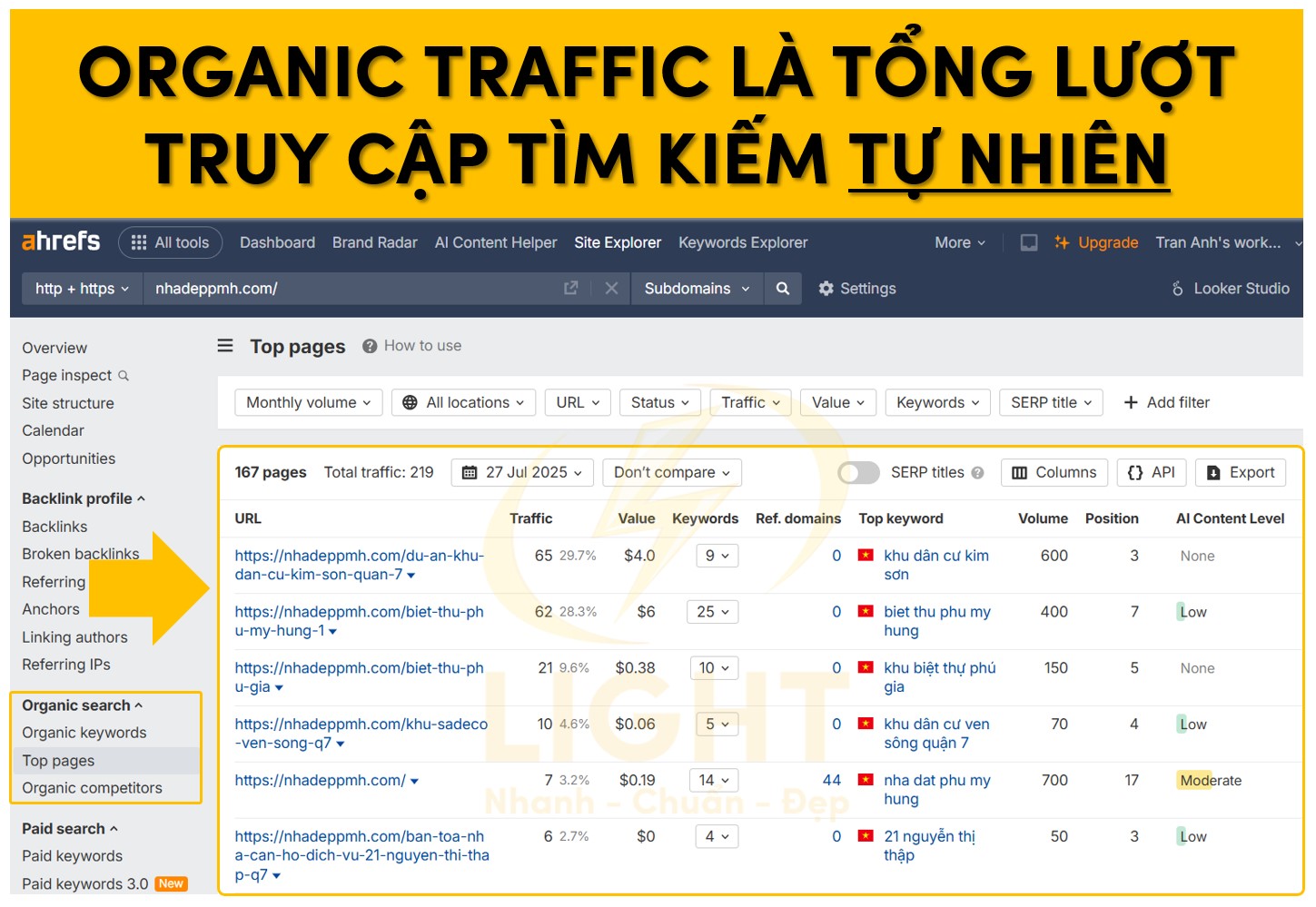Open Organic keywords in sidebar
This screenshot has width=1316, height=907.
tap(84, 733)
